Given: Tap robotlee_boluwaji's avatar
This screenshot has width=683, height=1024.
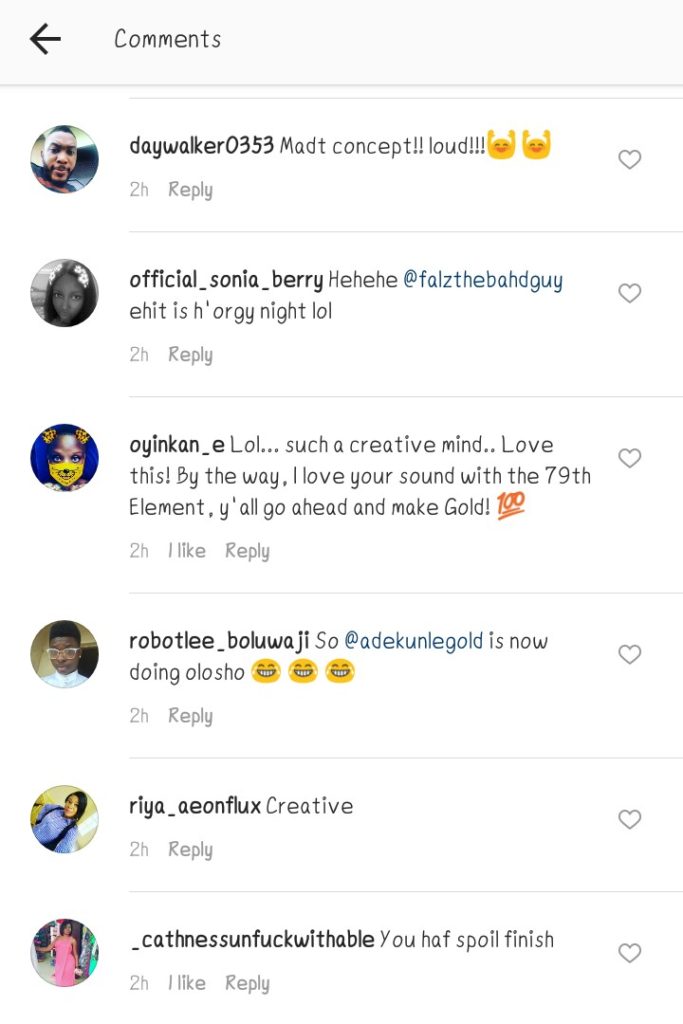Looking at the screenshot, I should point(65,654).
